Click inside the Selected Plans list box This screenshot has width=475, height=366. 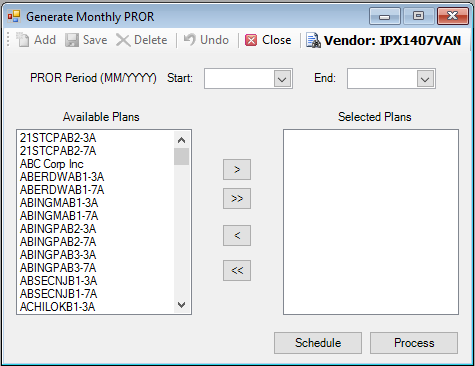(x=371, y=222)
